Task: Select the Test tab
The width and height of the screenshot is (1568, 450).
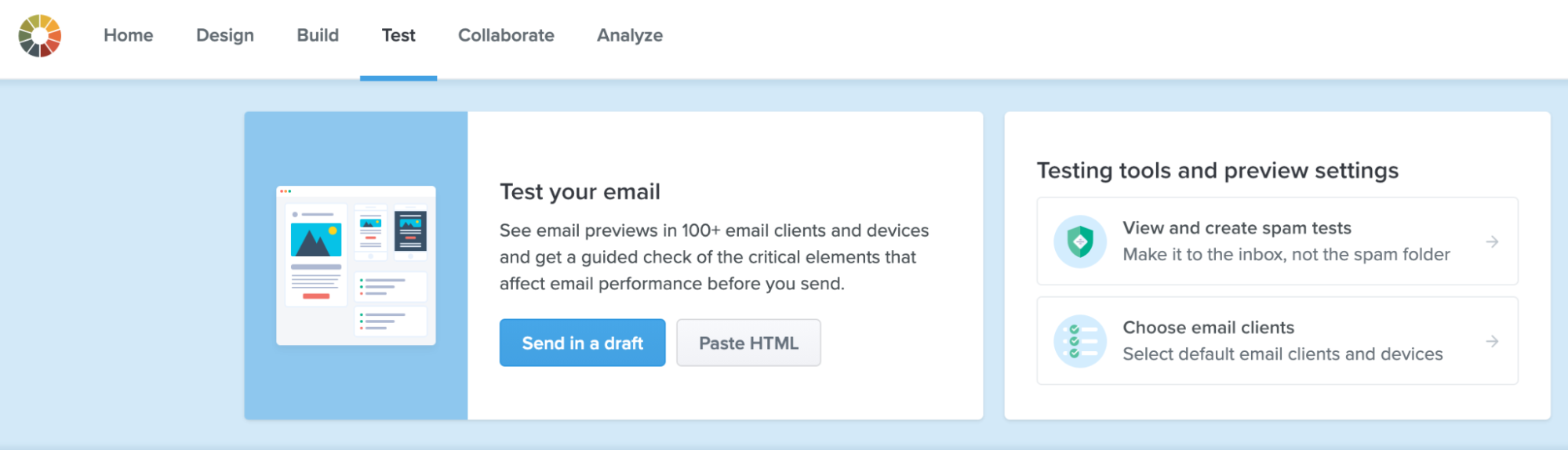Action: point(398,35)
